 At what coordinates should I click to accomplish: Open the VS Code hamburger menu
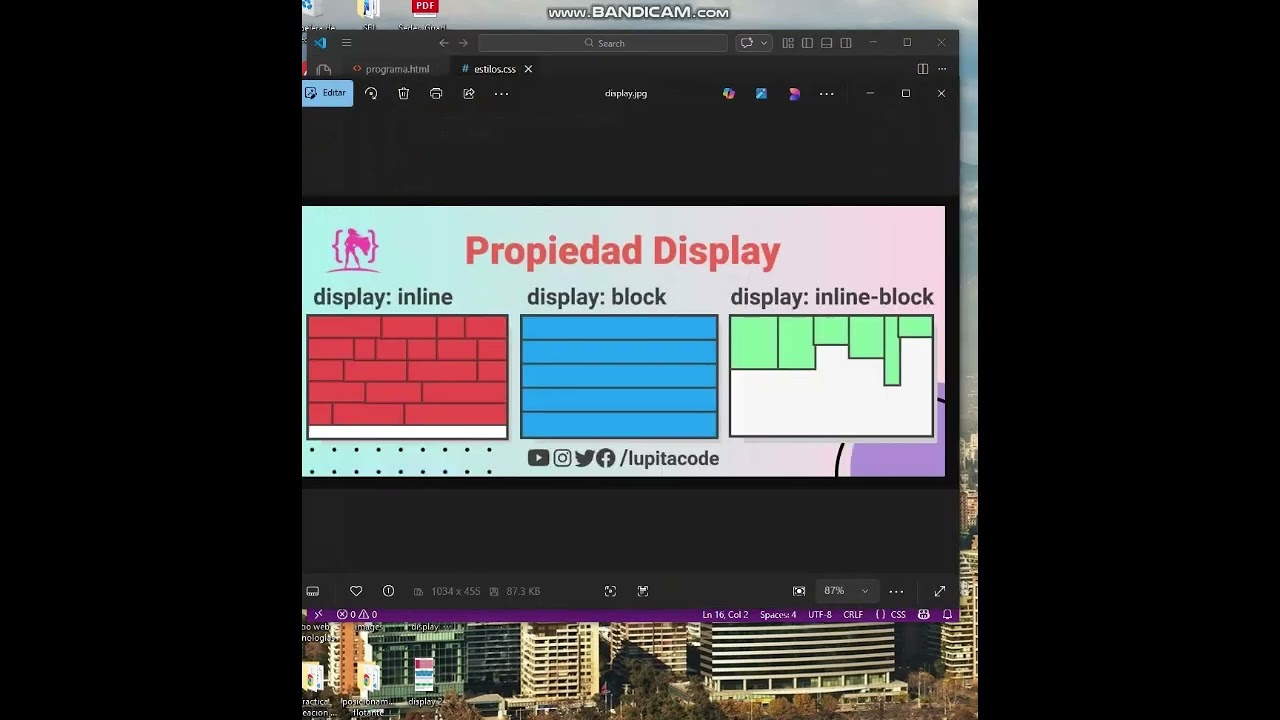pos(347,43)
